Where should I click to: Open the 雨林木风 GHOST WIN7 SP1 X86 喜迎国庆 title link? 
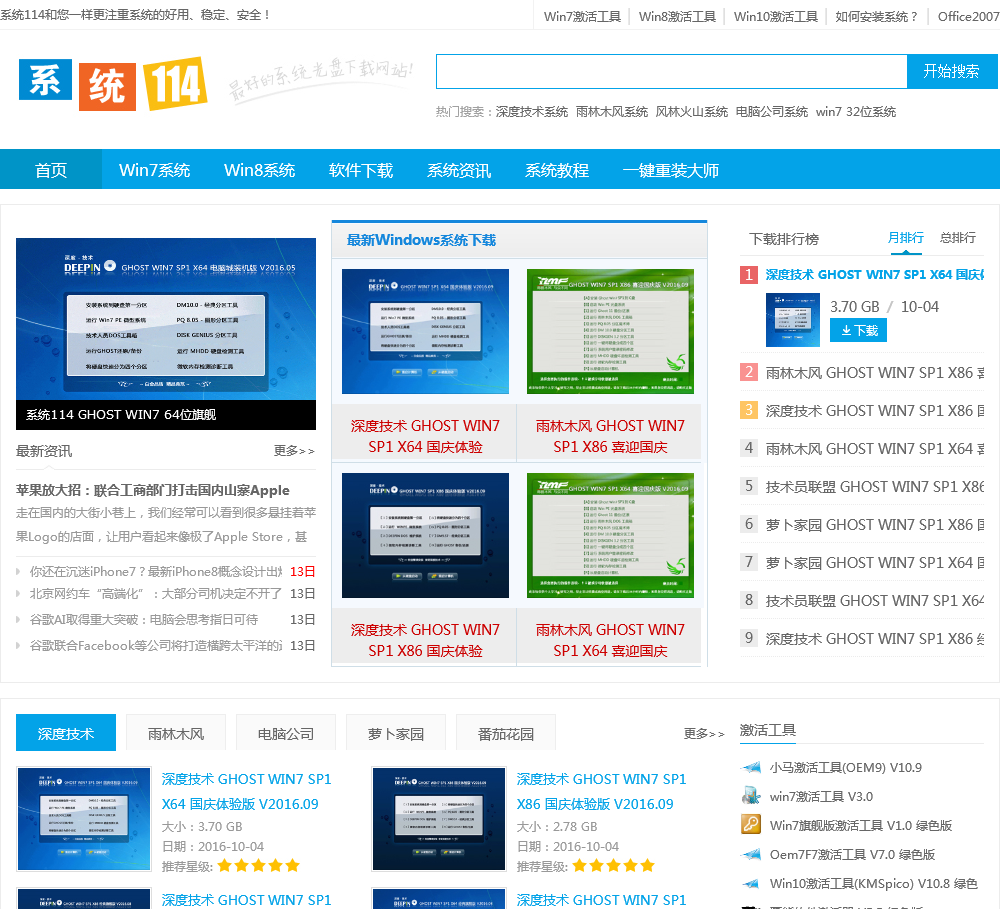point(610,436)
